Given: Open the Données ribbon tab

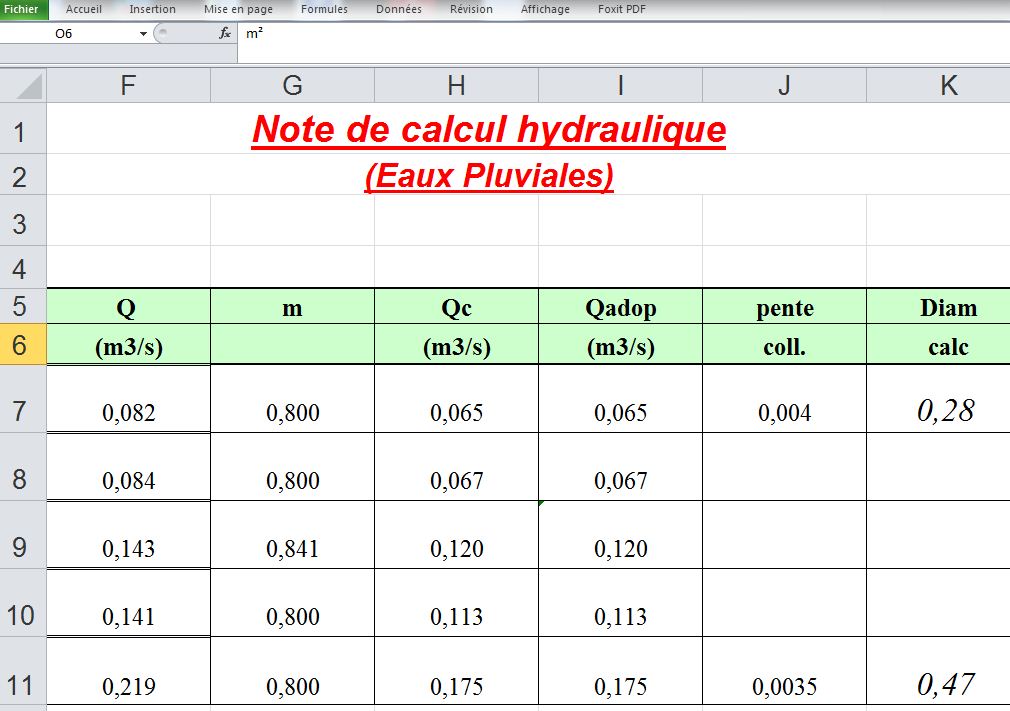Looking at the screenshot, I should click(x=398, y=9).
